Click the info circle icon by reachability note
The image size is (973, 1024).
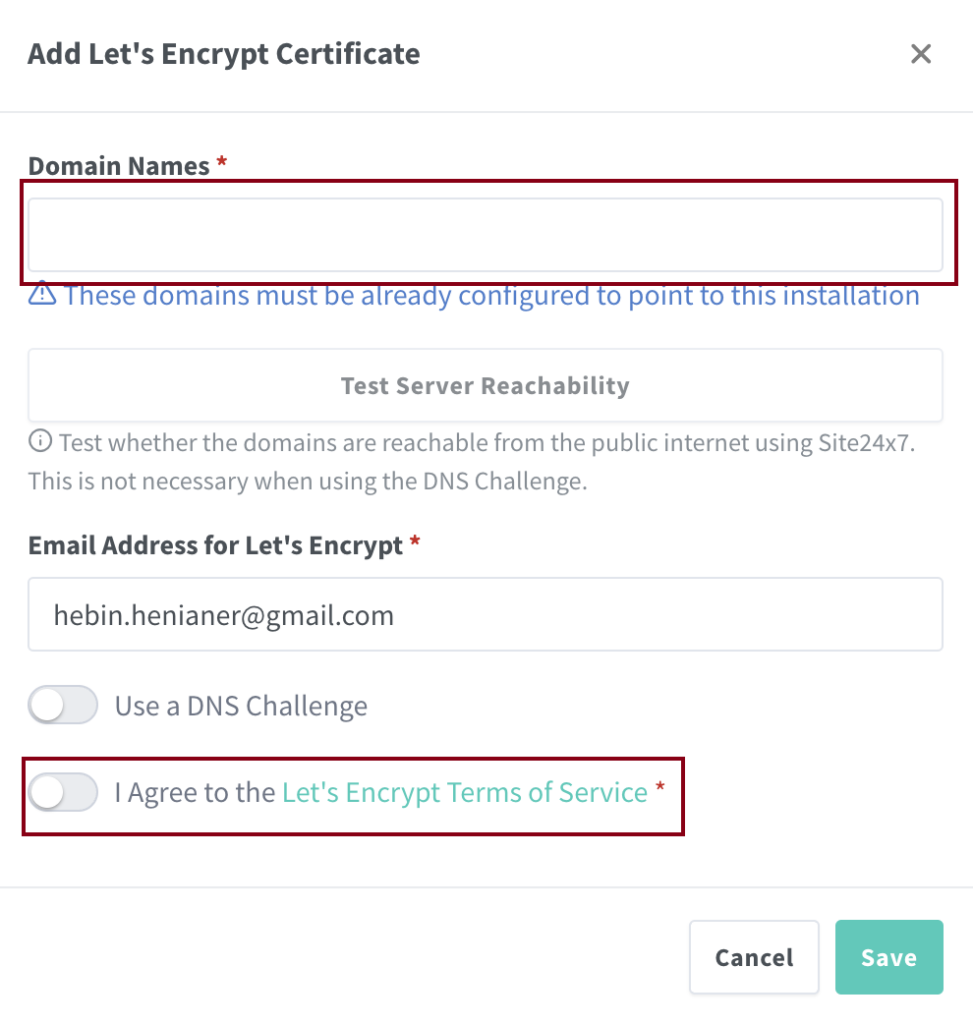pyautogui.click(x=40, y=441)
